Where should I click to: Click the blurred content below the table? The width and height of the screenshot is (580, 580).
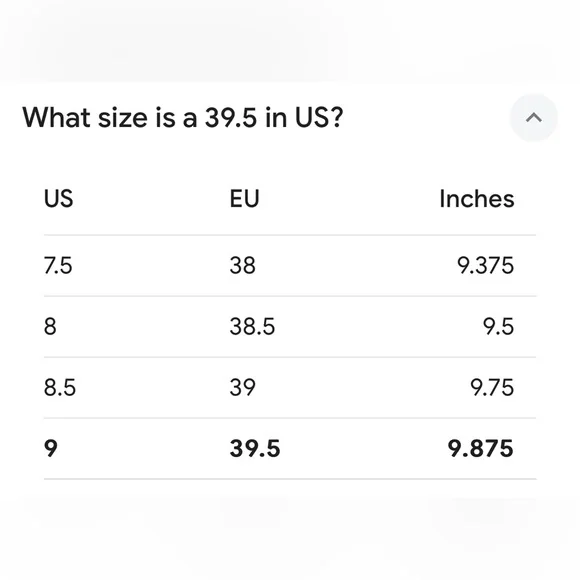pos(290,531)
